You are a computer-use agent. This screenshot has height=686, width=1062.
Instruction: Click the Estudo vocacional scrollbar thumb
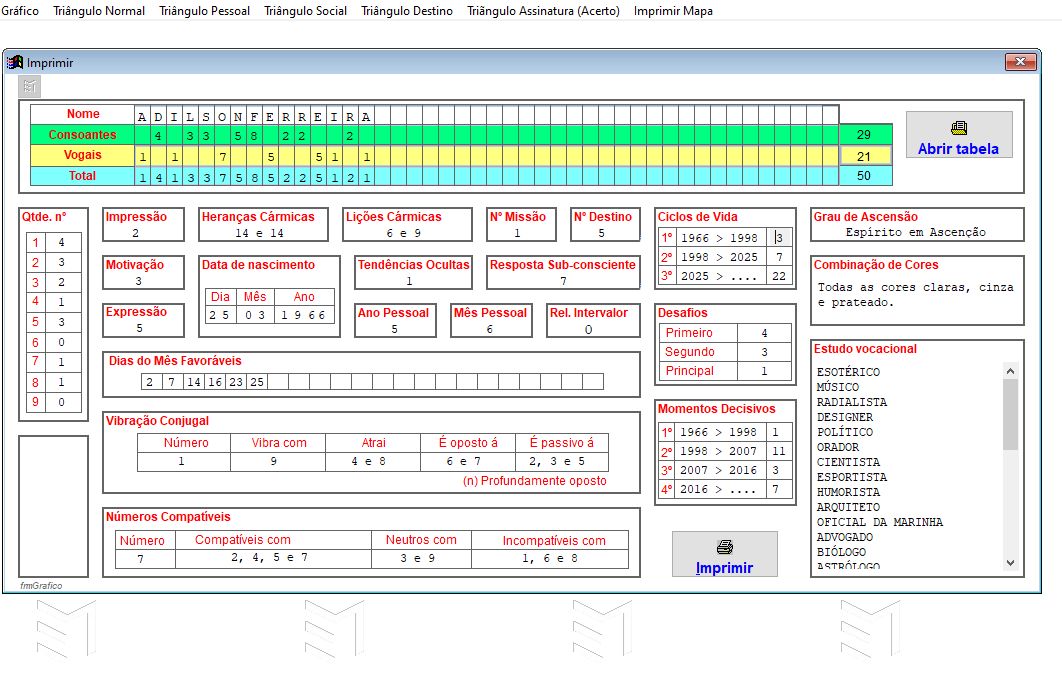coord(1010,415)
